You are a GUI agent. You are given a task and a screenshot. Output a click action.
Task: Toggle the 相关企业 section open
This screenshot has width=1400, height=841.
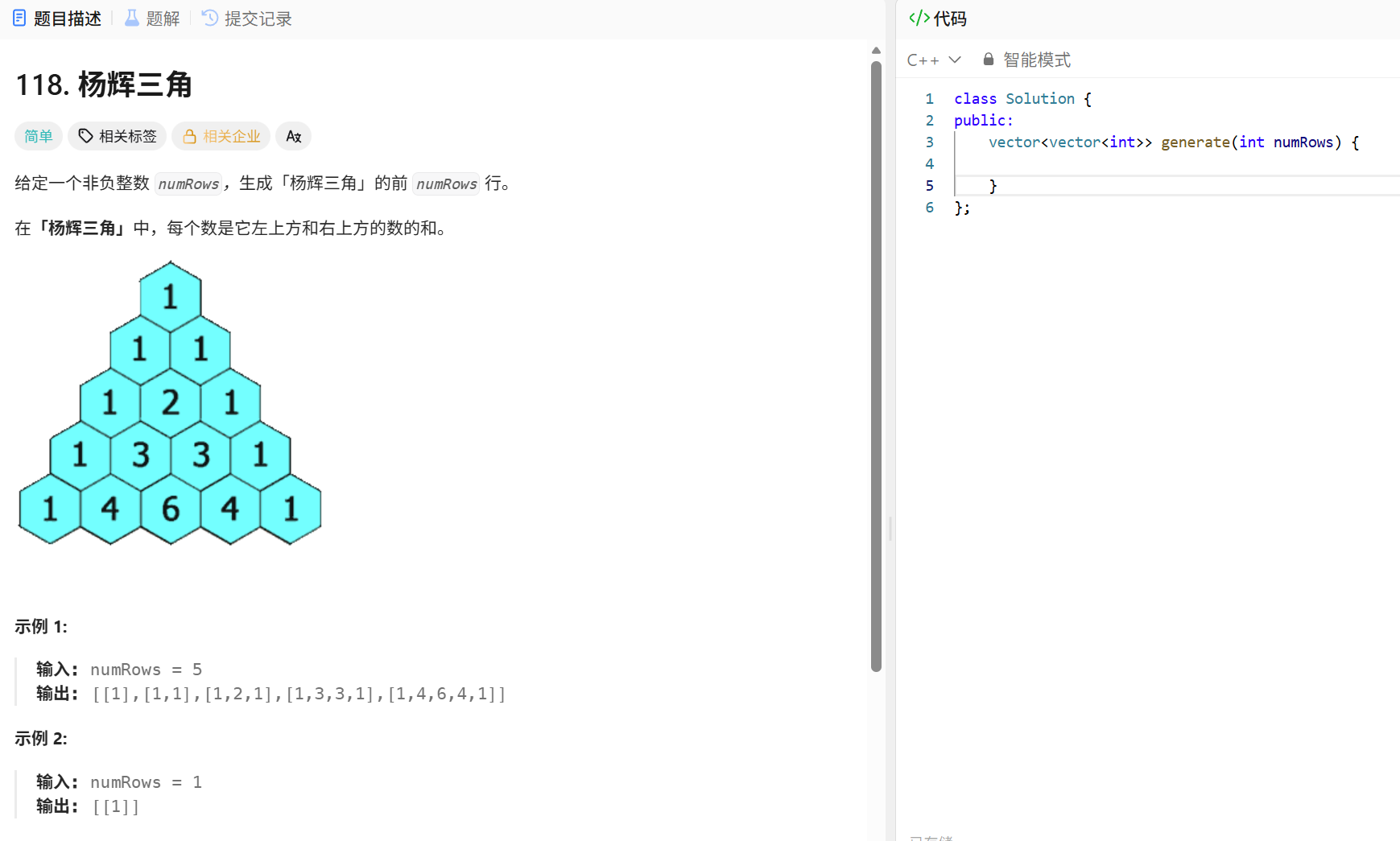221,136
